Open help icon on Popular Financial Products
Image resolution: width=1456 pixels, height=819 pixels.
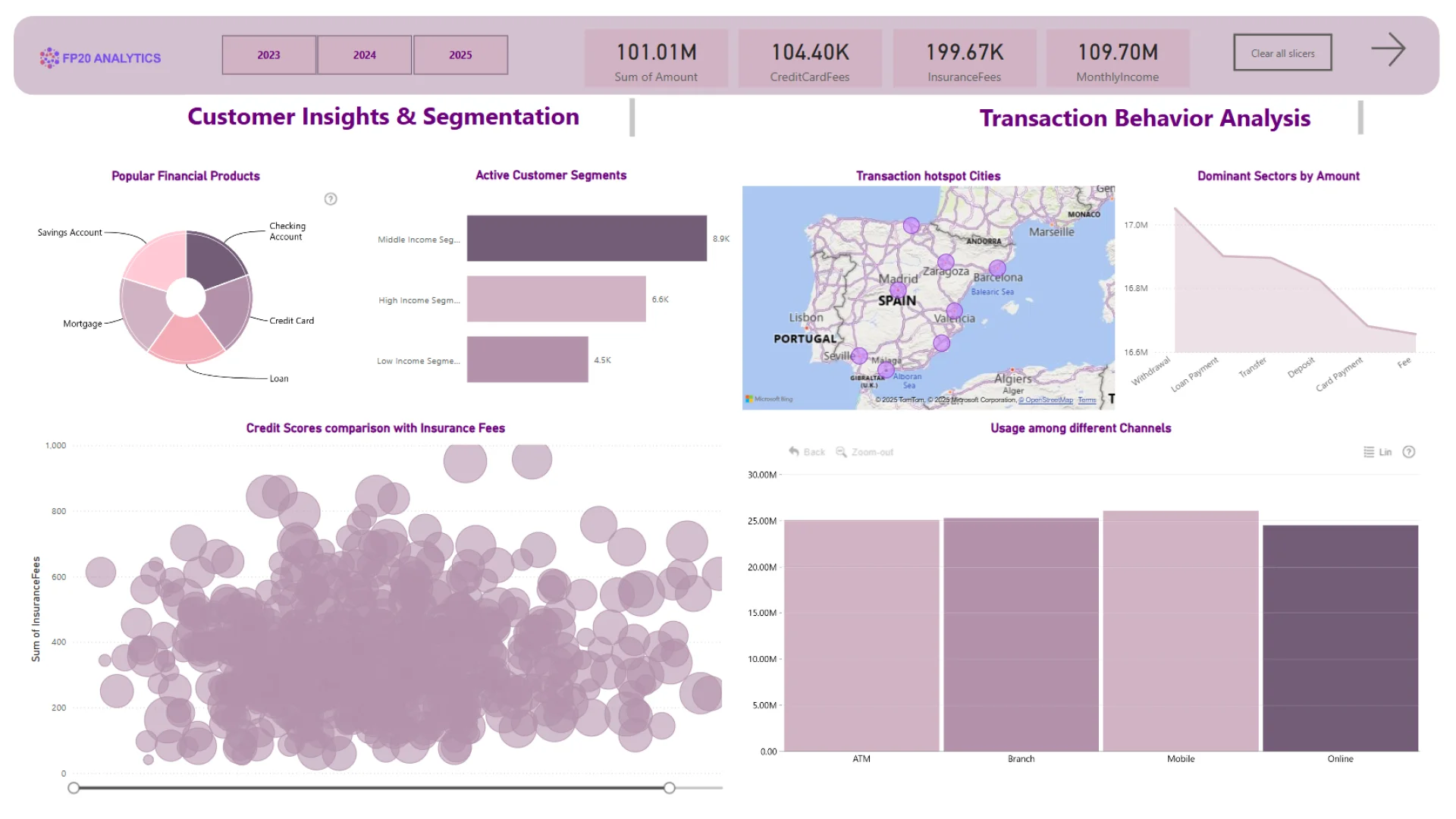[331, 199]
